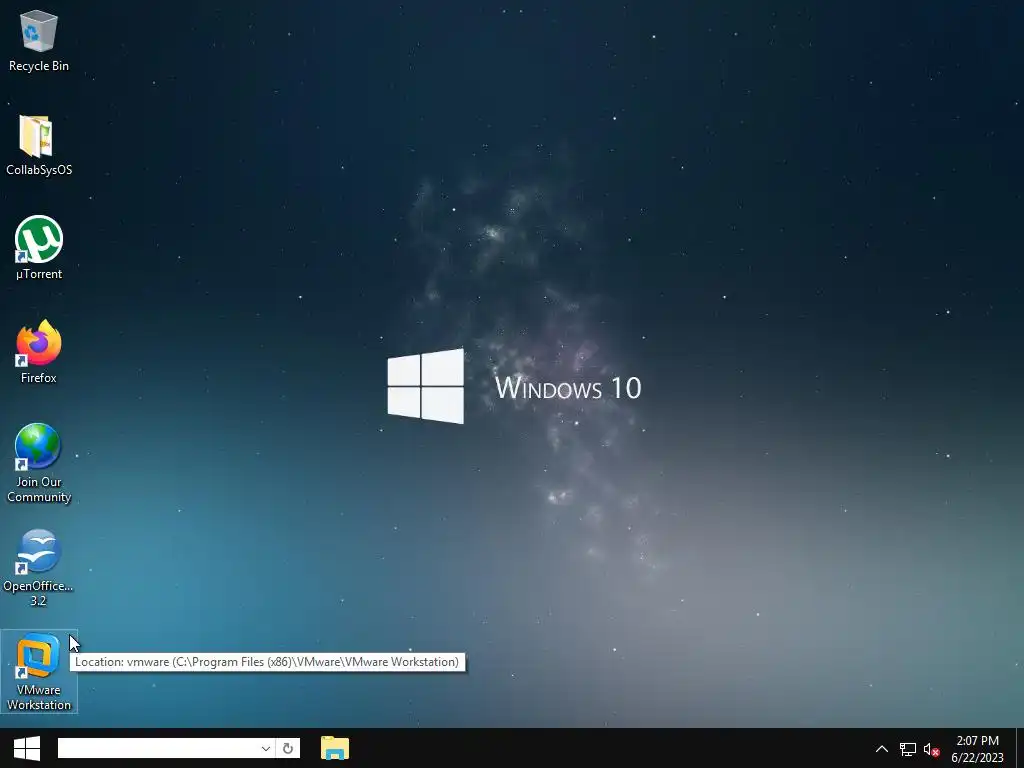Click the refresh button beside the address bar
1024x768 pixels.
(288, 748)
